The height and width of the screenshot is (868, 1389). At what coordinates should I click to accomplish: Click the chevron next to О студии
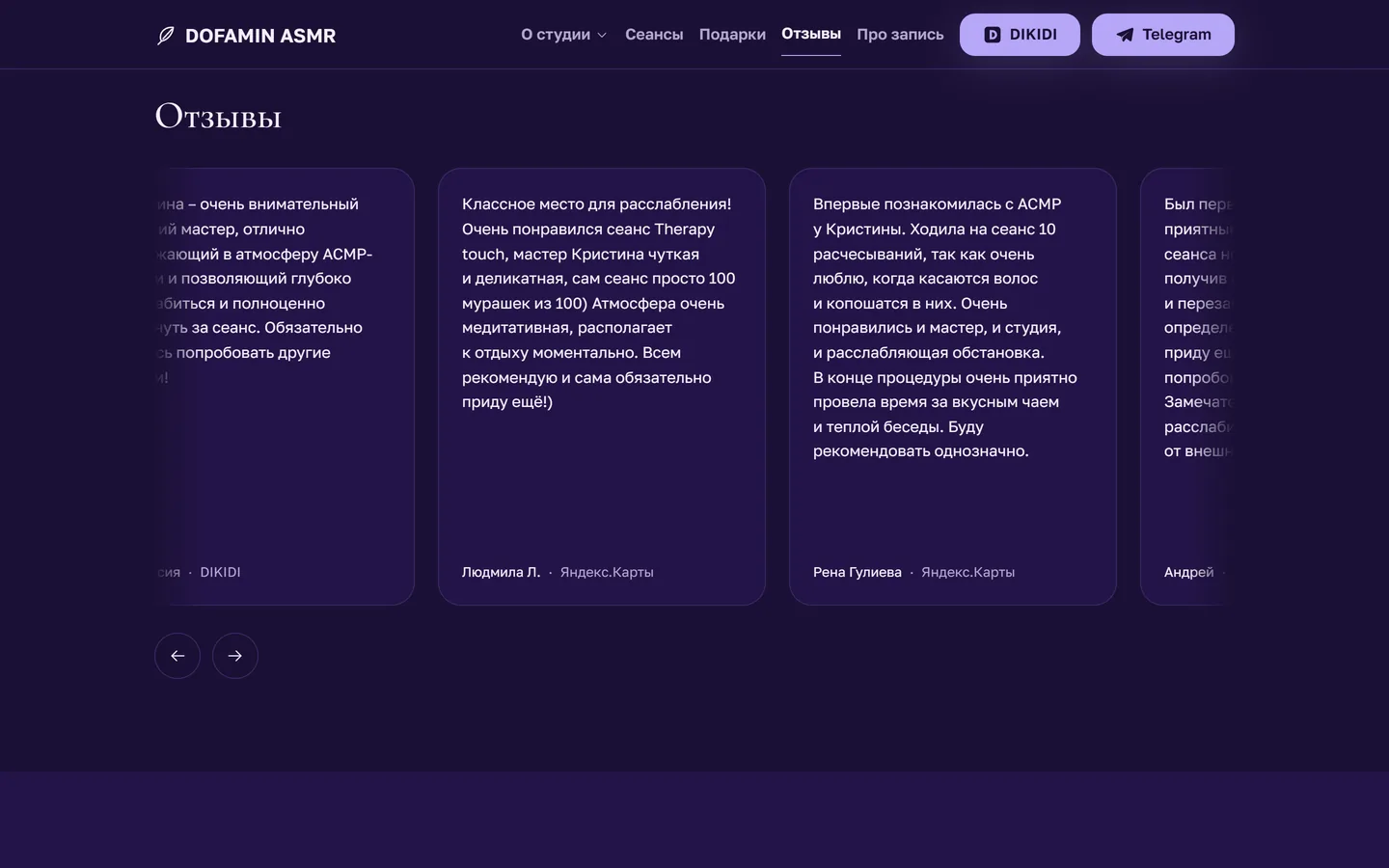[602, 36]
